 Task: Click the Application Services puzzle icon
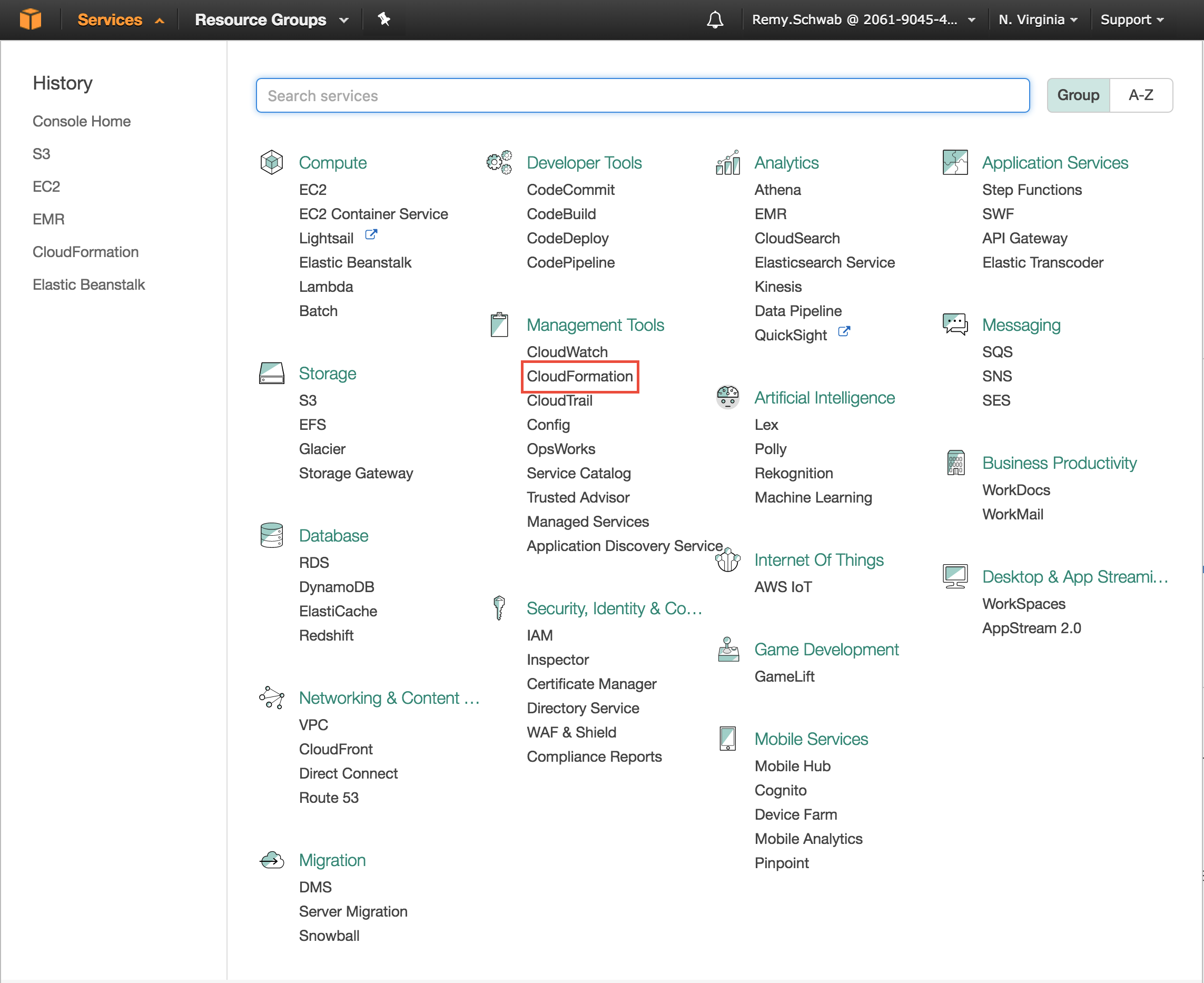point(955,162)
